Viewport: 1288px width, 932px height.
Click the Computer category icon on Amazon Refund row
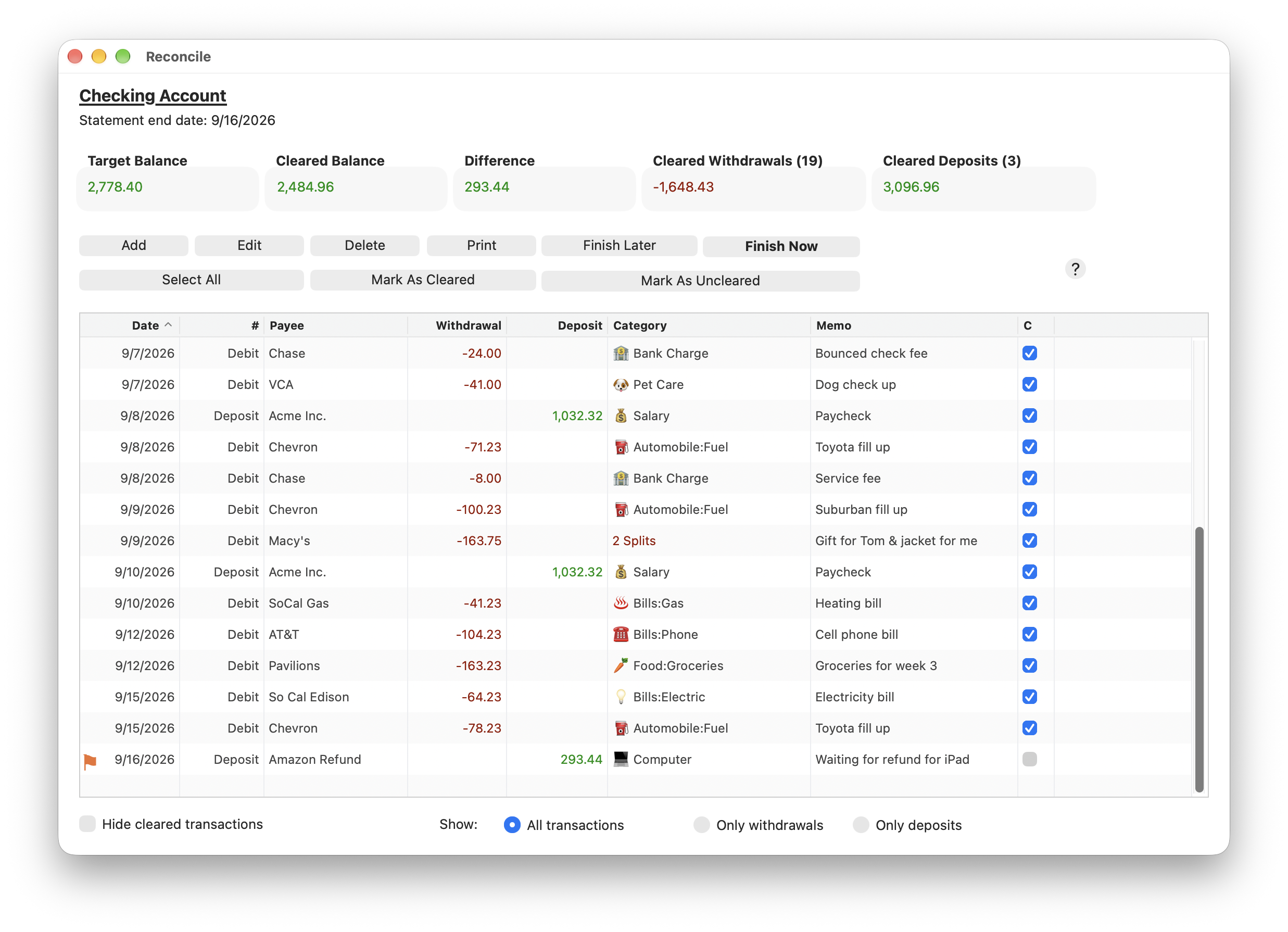point(621,759)
